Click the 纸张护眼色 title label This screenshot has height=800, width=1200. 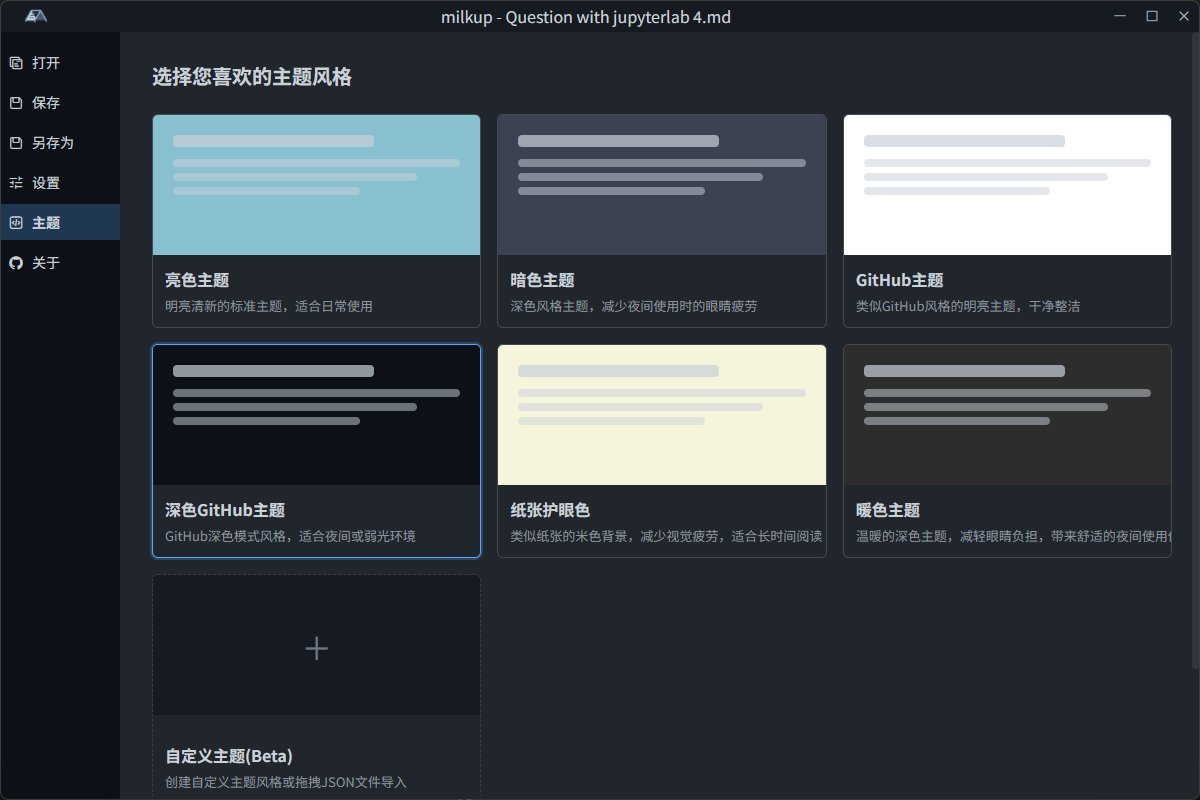[551, 510]
